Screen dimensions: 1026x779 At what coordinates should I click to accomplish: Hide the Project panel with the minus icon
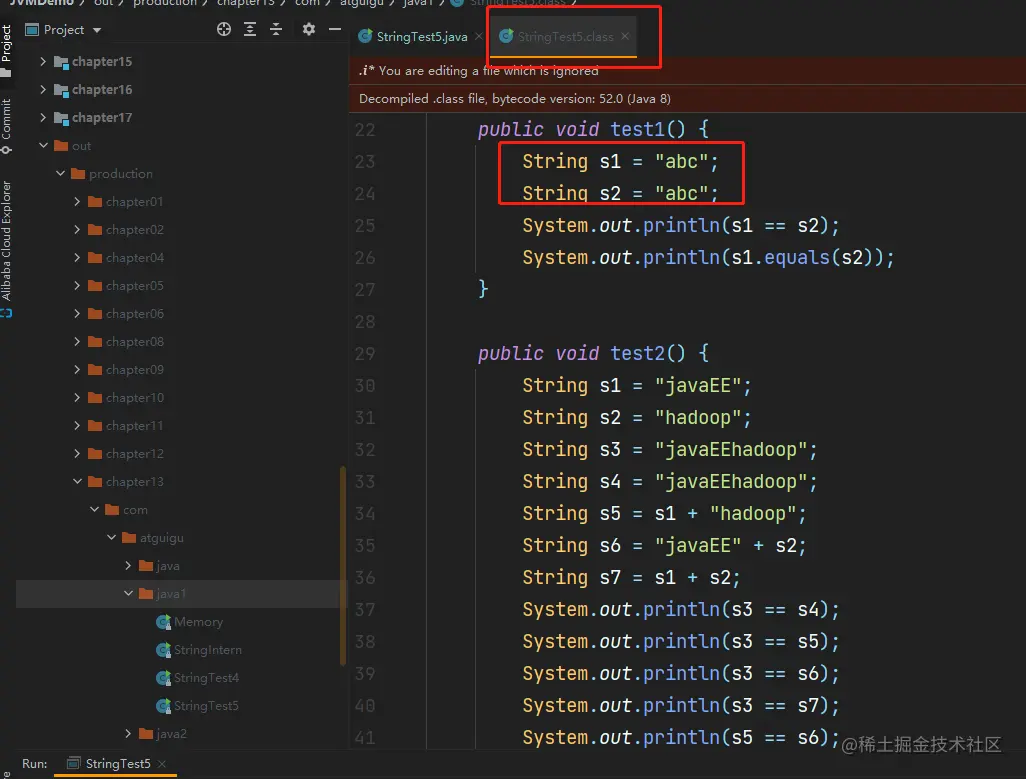335,29
